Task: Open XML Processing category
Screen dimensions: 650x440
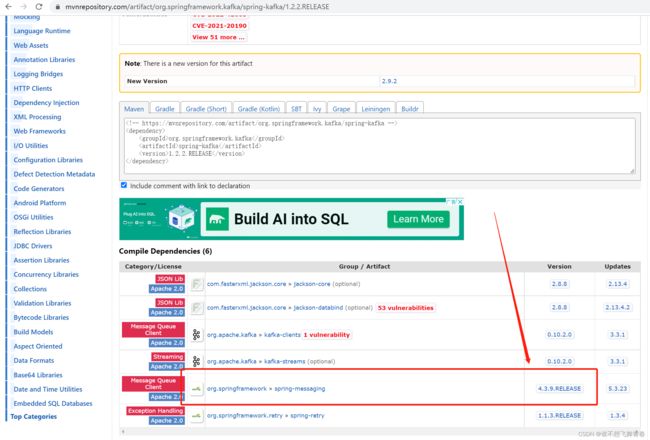Action: click(37, 117)
